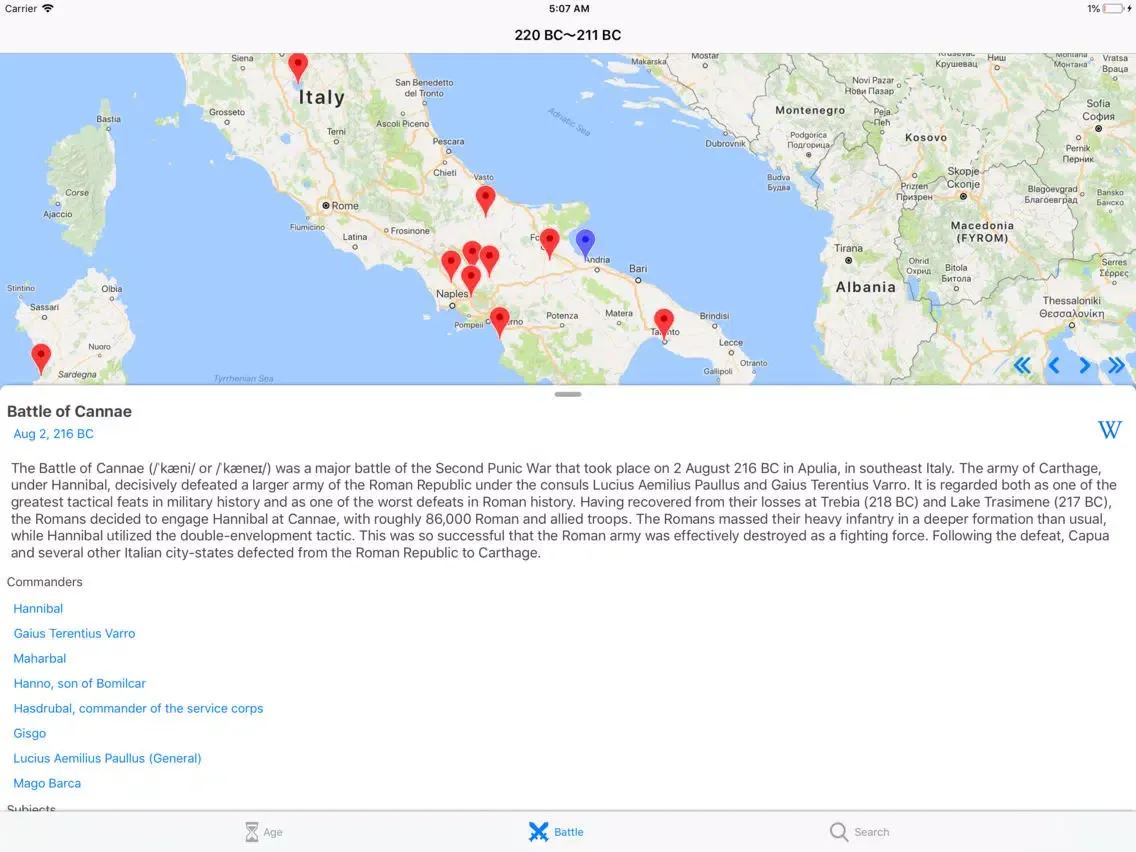Select the red pin near Siena
The height and width of the screenshot is (852, 1136).
click(298, 67)
